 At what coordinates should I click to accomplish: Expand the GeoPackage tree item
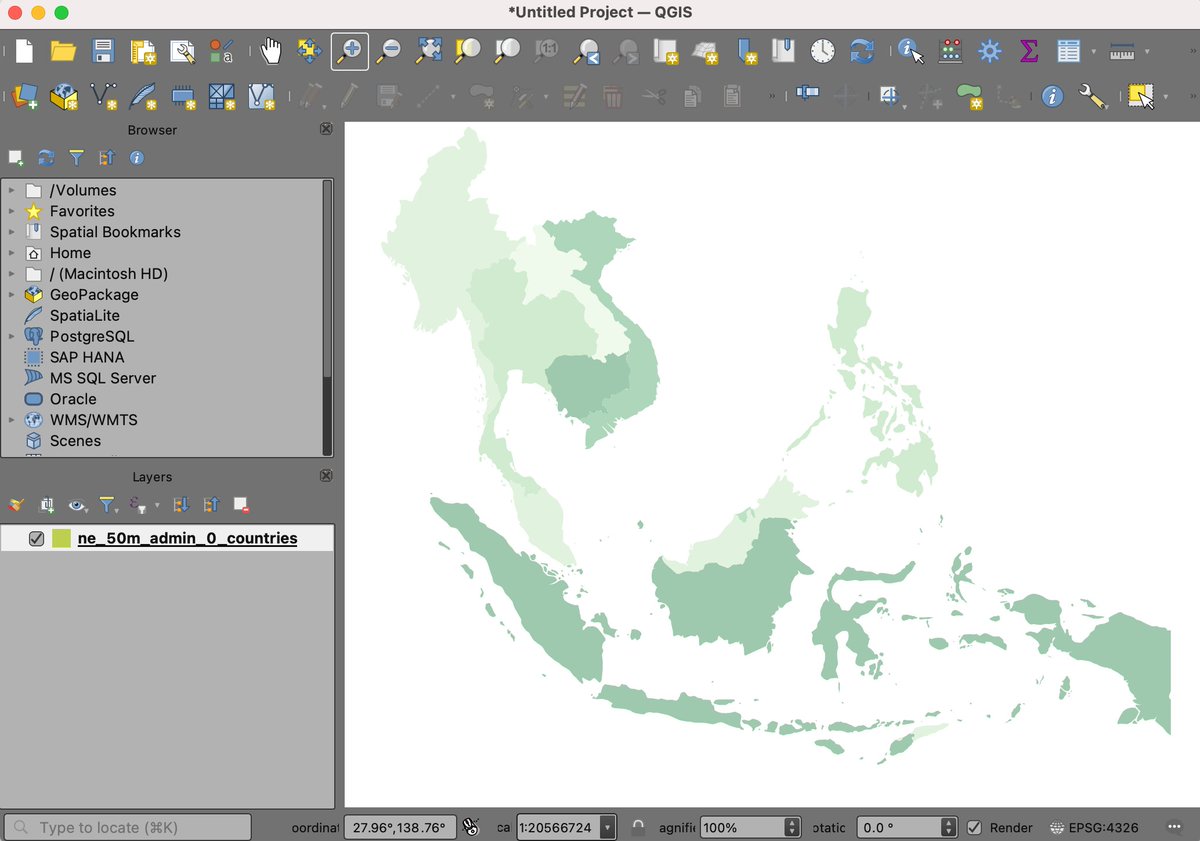pyautogui.click(x=13, y=294)
